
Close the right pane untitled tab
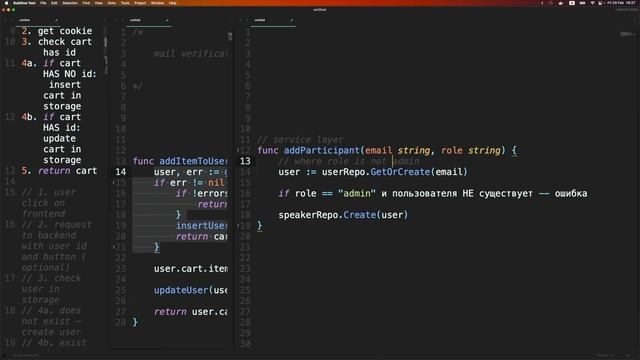pyautogui.click(x=291, y=20)
